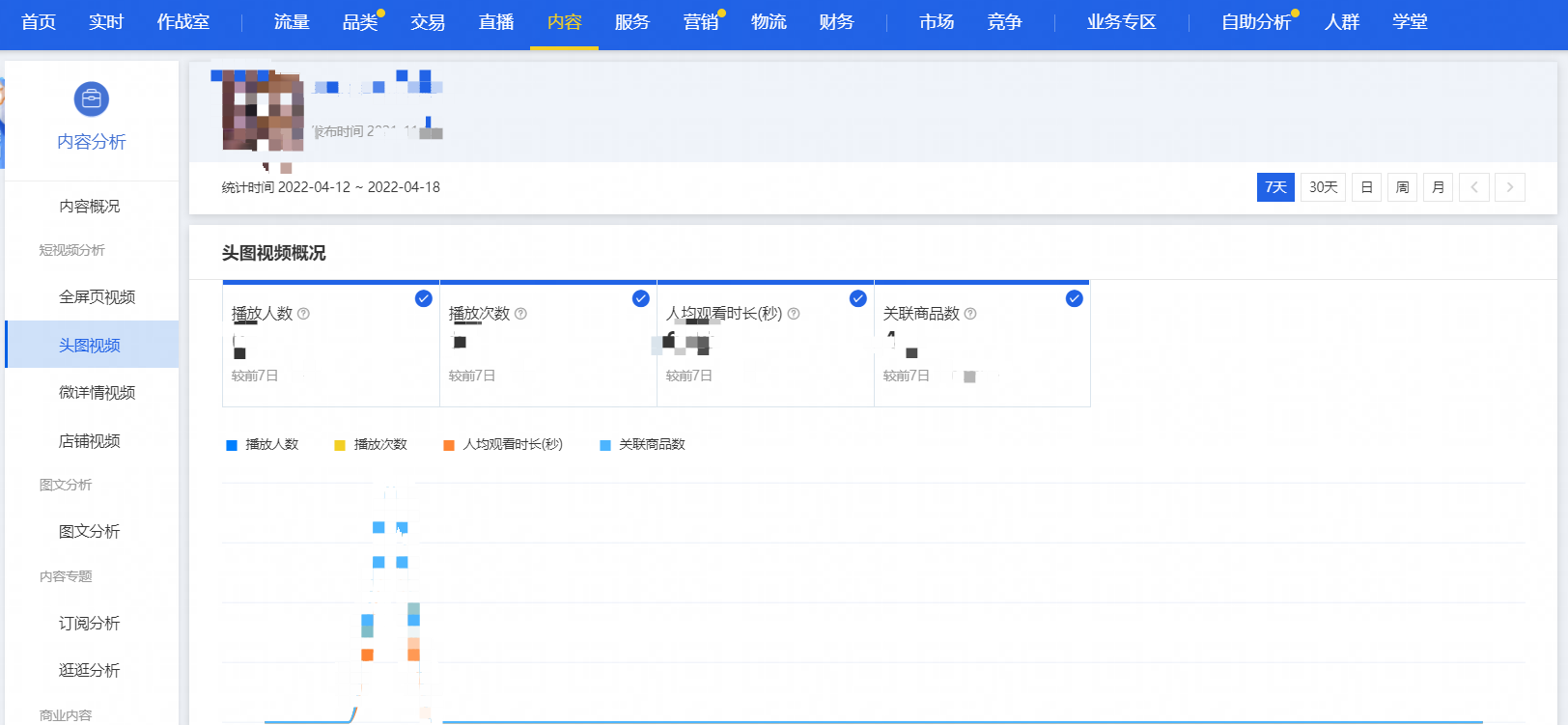Select the 内容 top menu tab
The height and width of the screenshot is (725, 1568).
click(565, 22)
